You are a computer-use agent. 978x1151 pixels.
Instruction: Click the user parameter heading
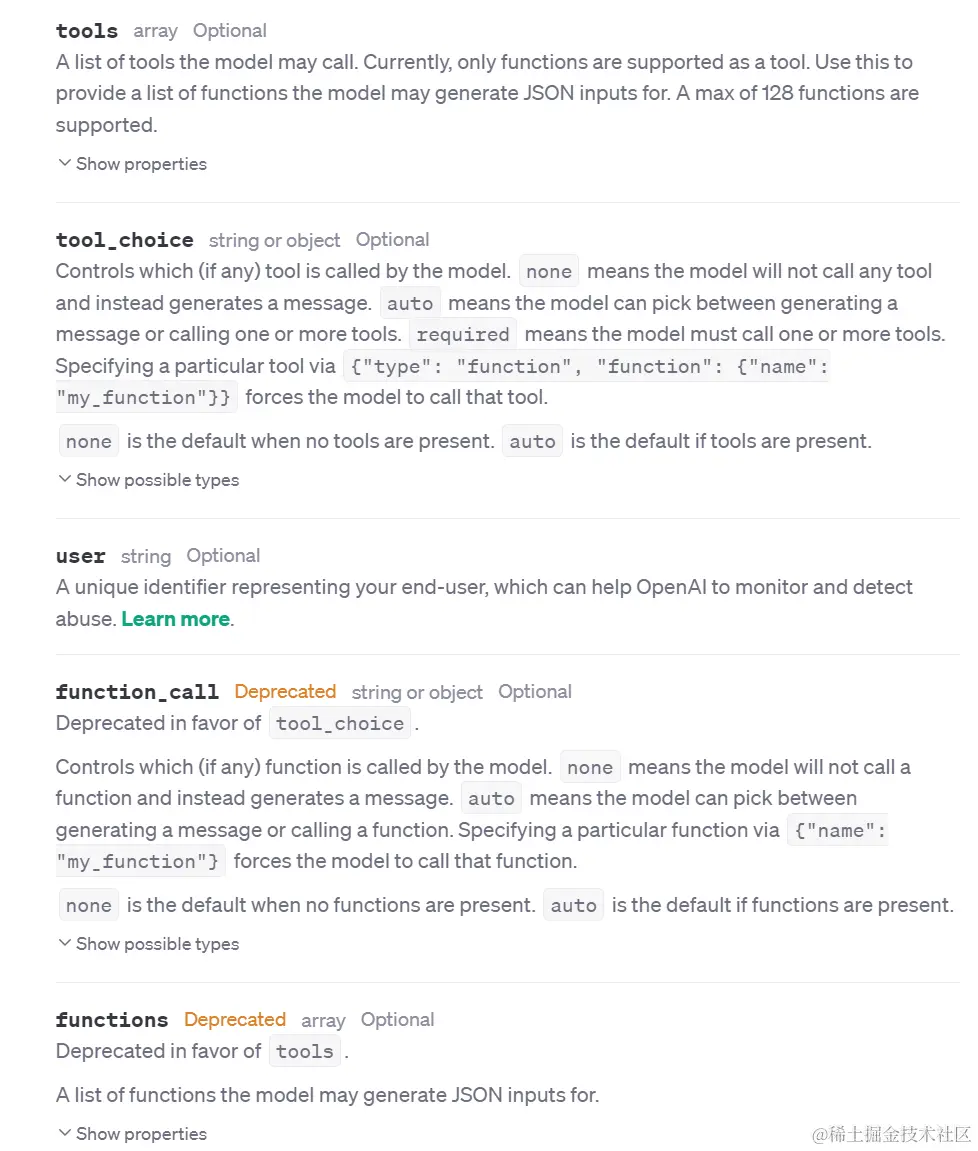(x=80, y=556)
